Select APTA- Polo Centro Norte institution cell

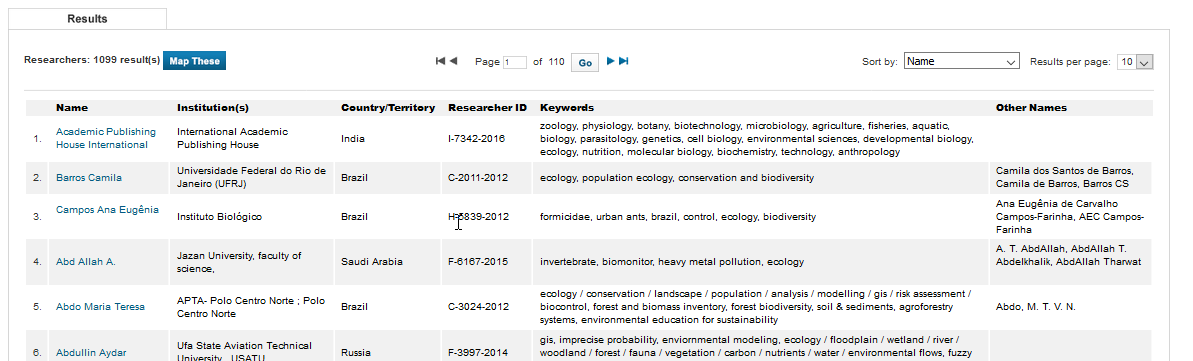(251, 307)
